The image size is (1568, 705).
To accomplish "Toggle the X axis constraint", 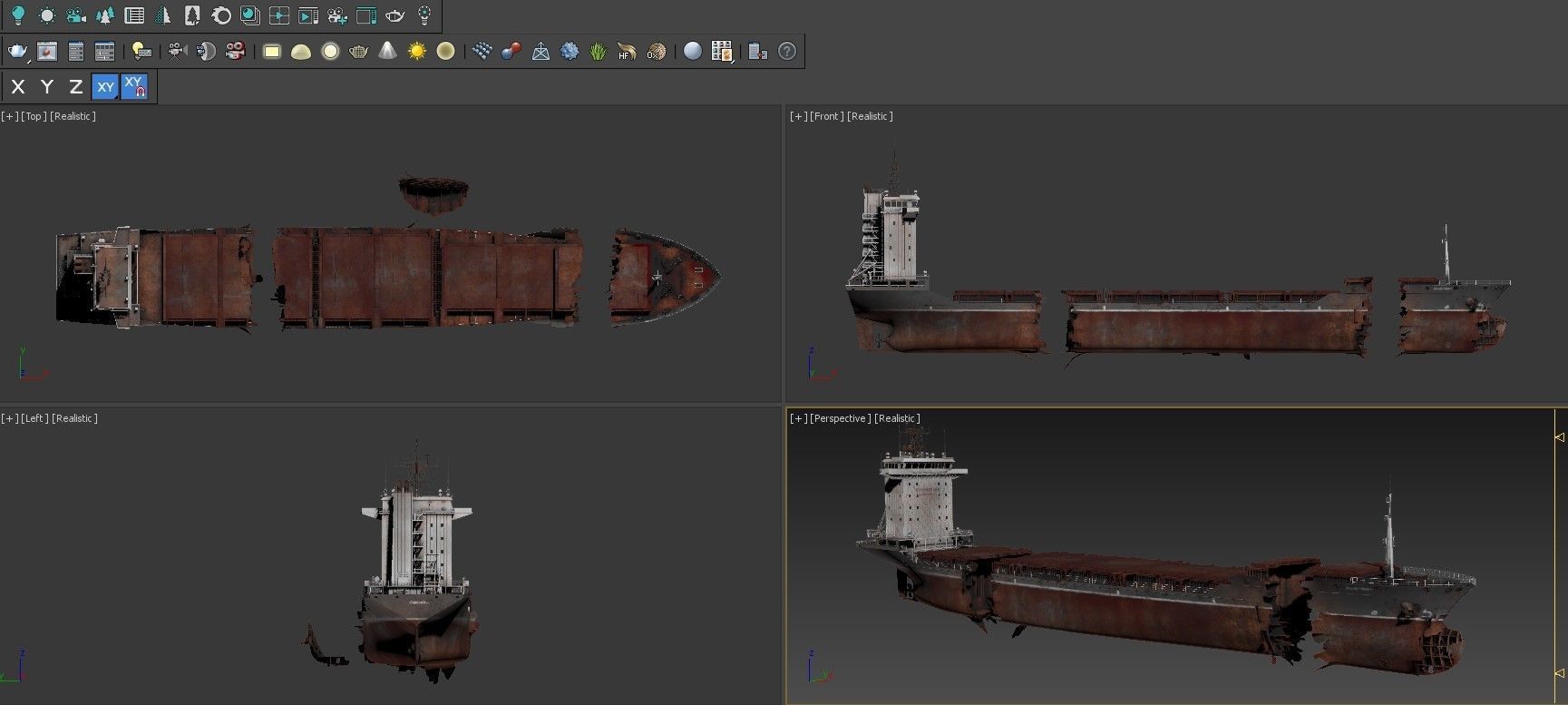I will pyautogui.click(x=18, y=87).
